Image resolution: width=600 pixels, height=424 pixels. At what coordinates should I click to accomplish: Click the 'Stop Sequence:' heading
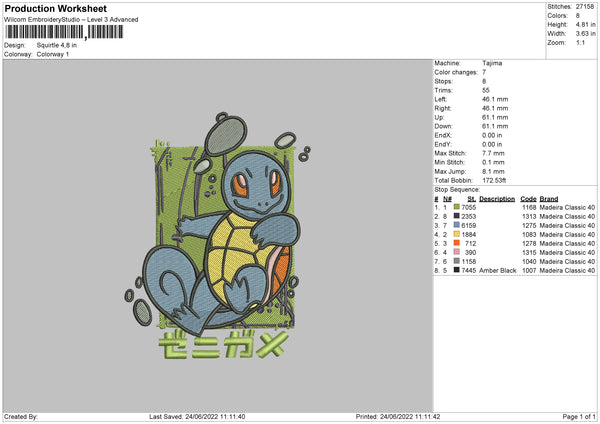pos(457,189)
